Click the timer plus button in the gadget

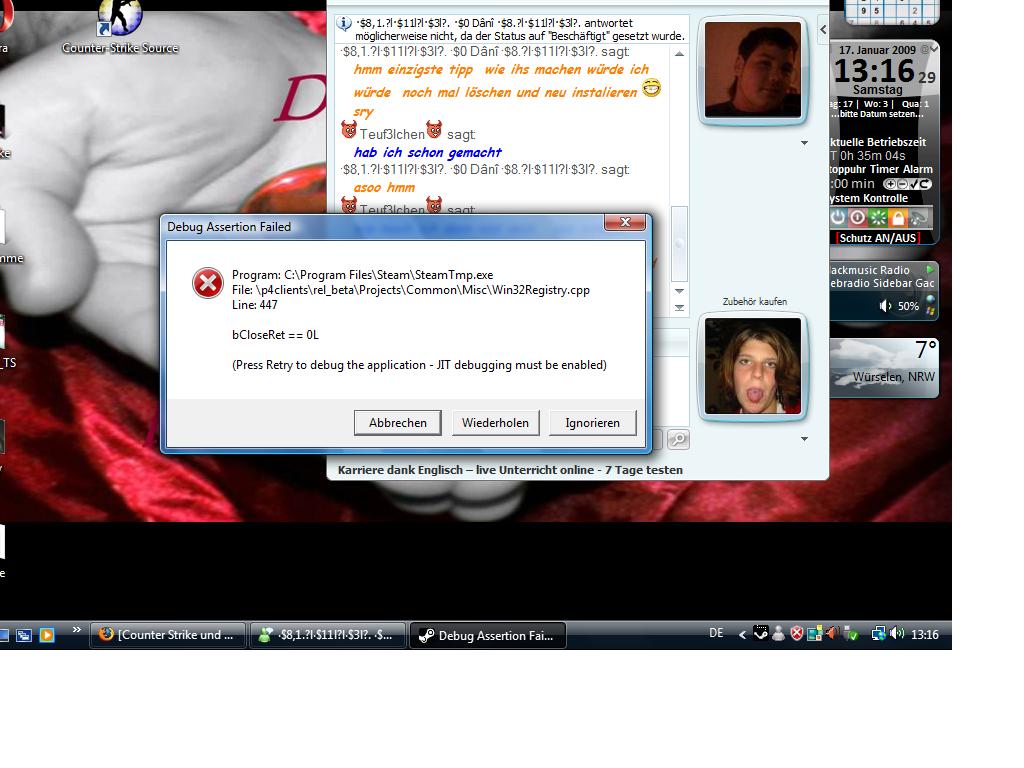pos(889,184)
